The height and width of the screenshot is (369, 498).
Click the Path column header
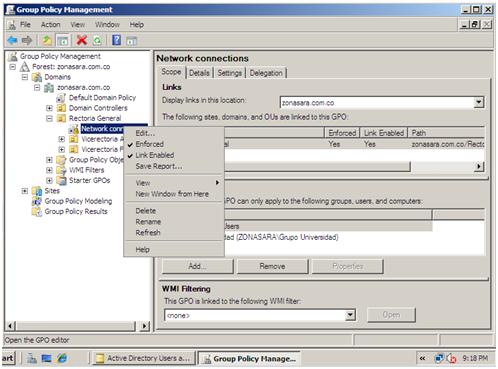447,133
